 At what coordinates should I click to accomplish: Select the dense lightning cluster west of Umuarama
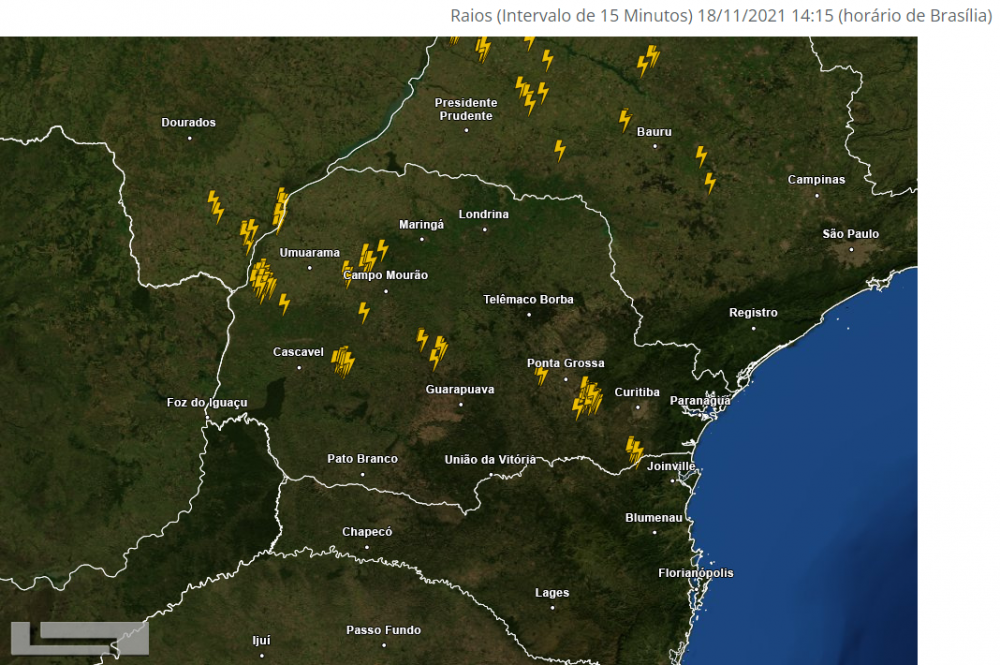[263, 280]
